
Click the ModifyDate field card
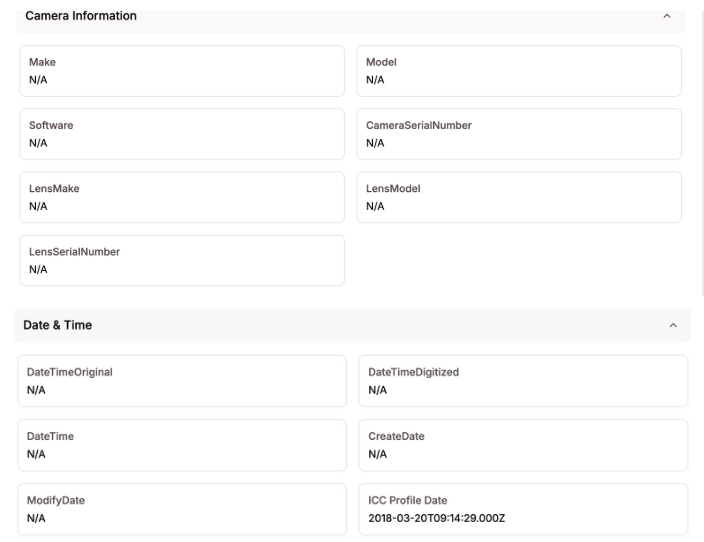182,509
